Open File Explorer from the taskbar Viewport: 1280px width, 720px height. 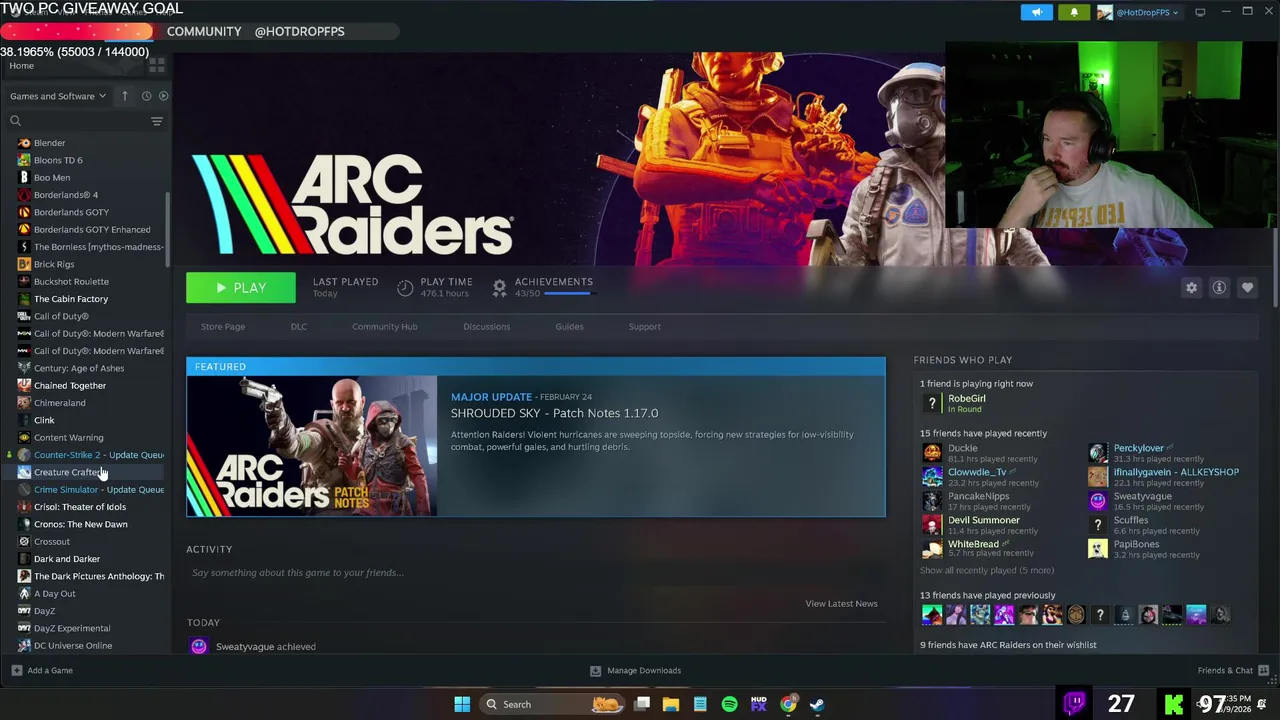coord(671,704)
